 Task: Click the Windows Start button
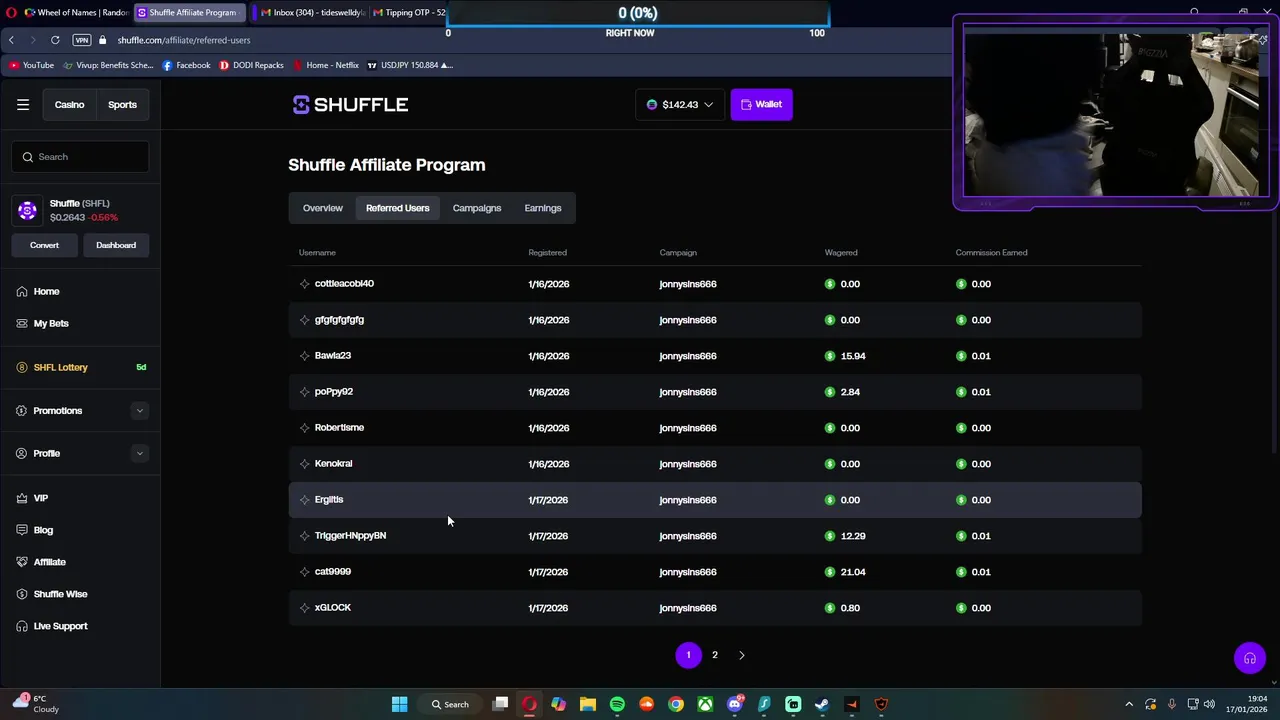pos(399,704)
